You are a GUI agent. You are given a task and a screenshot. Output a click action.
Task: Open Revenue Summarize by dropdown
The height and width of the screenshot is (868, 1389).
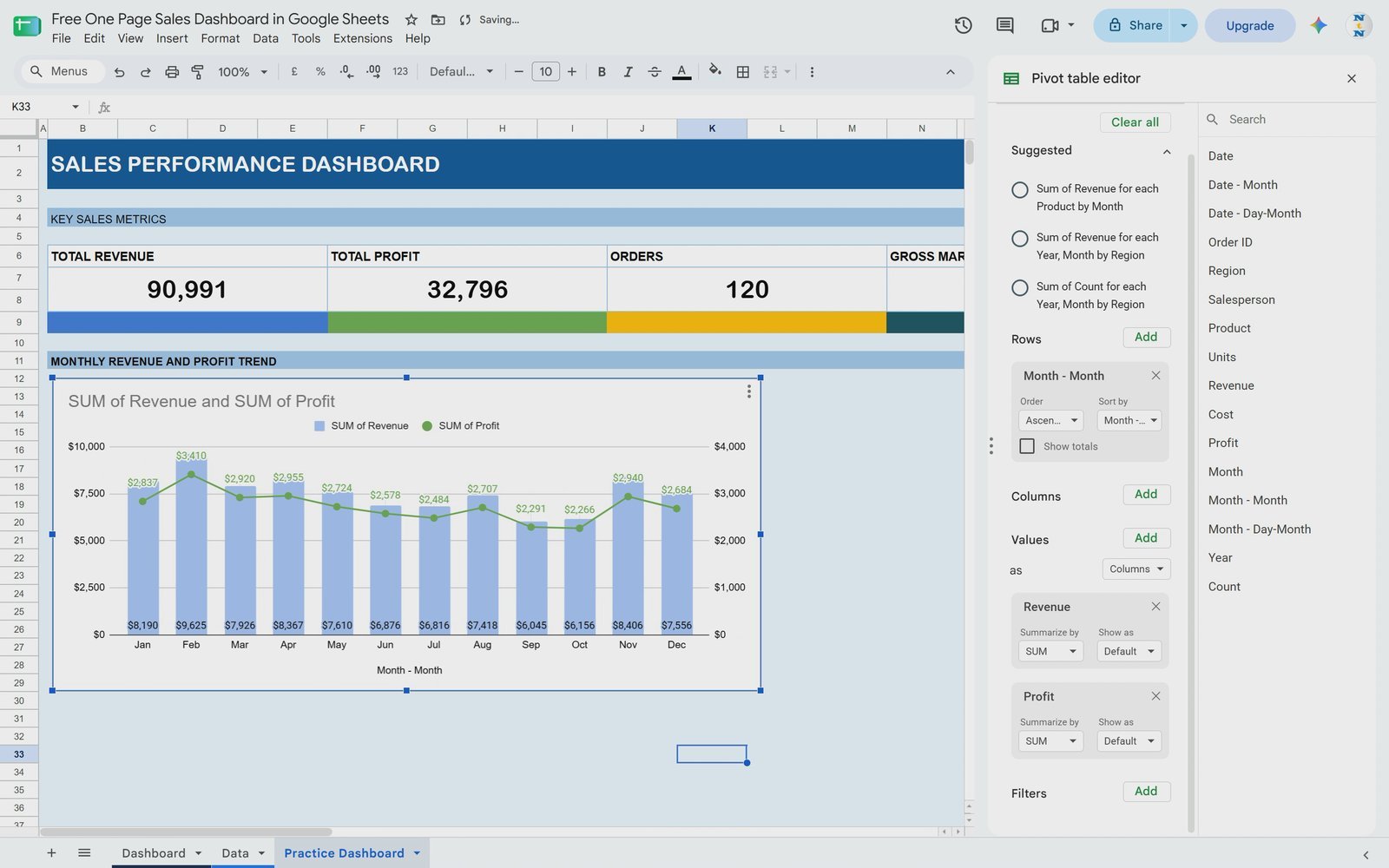1050,651
